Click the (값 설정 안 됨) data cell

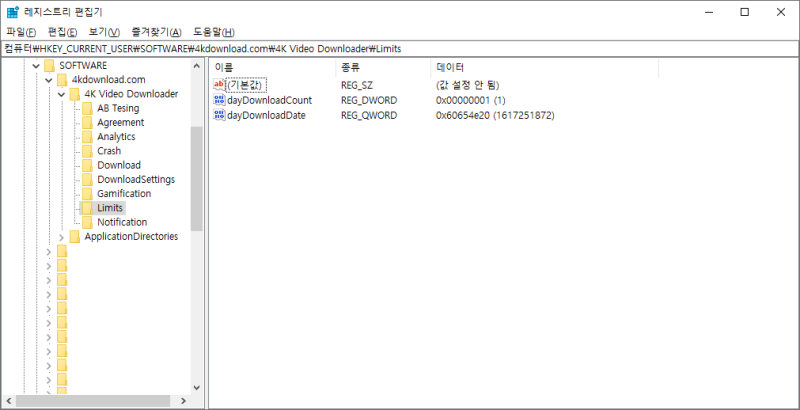click(x=467, y=85)
